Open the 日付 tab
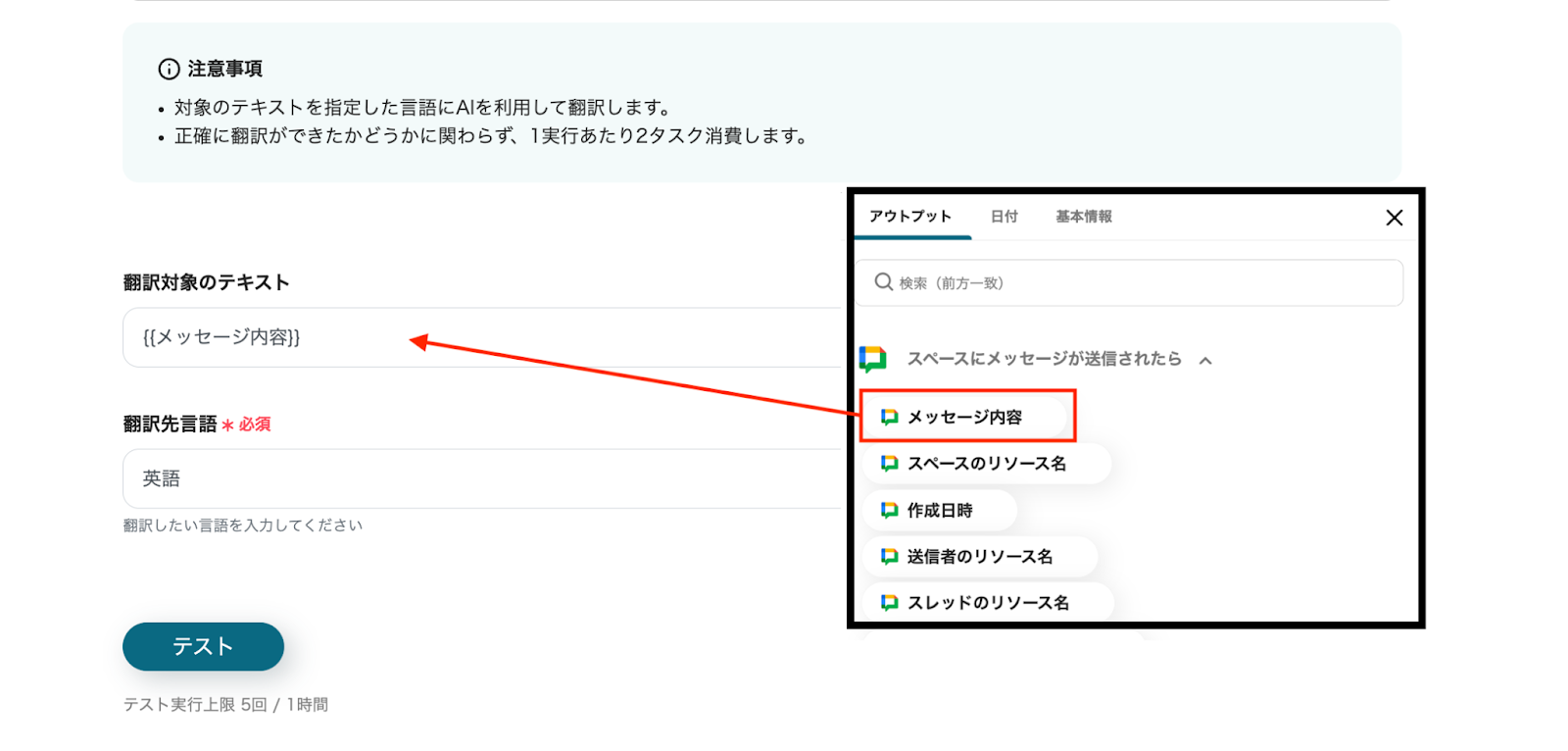This screenshot has width=1568, height=751. [1004, 217]
